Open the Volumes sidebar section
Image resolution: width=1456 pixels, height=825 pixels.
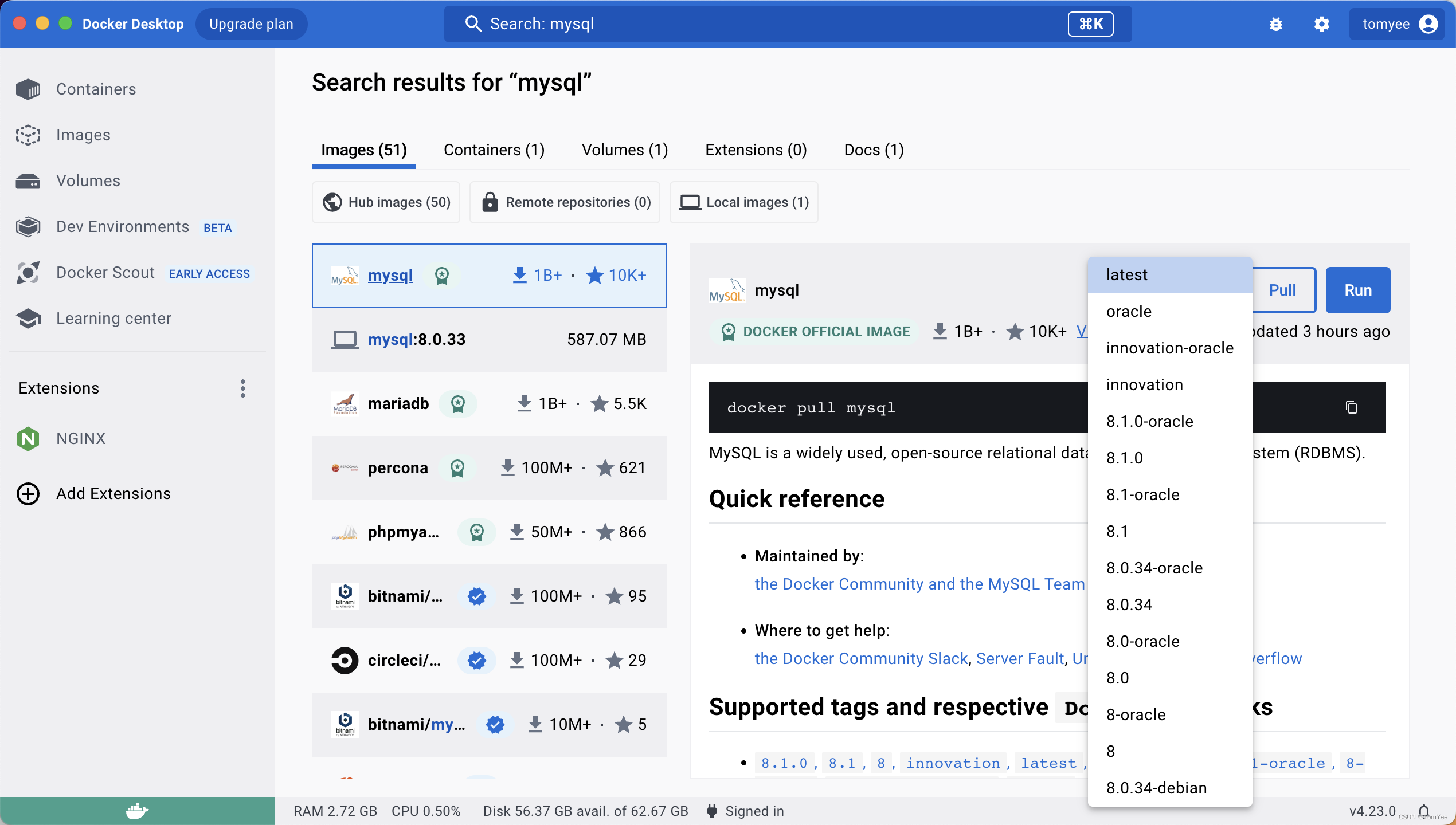pyautogui.click(x=138, y=180)
